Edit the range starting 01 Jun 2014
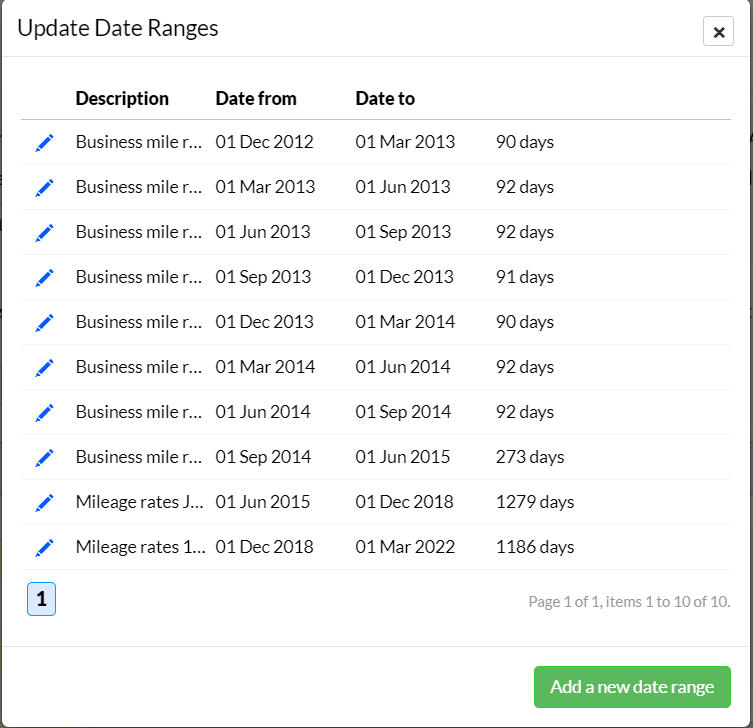The image size is (753, 728). [x=44, y=413]
